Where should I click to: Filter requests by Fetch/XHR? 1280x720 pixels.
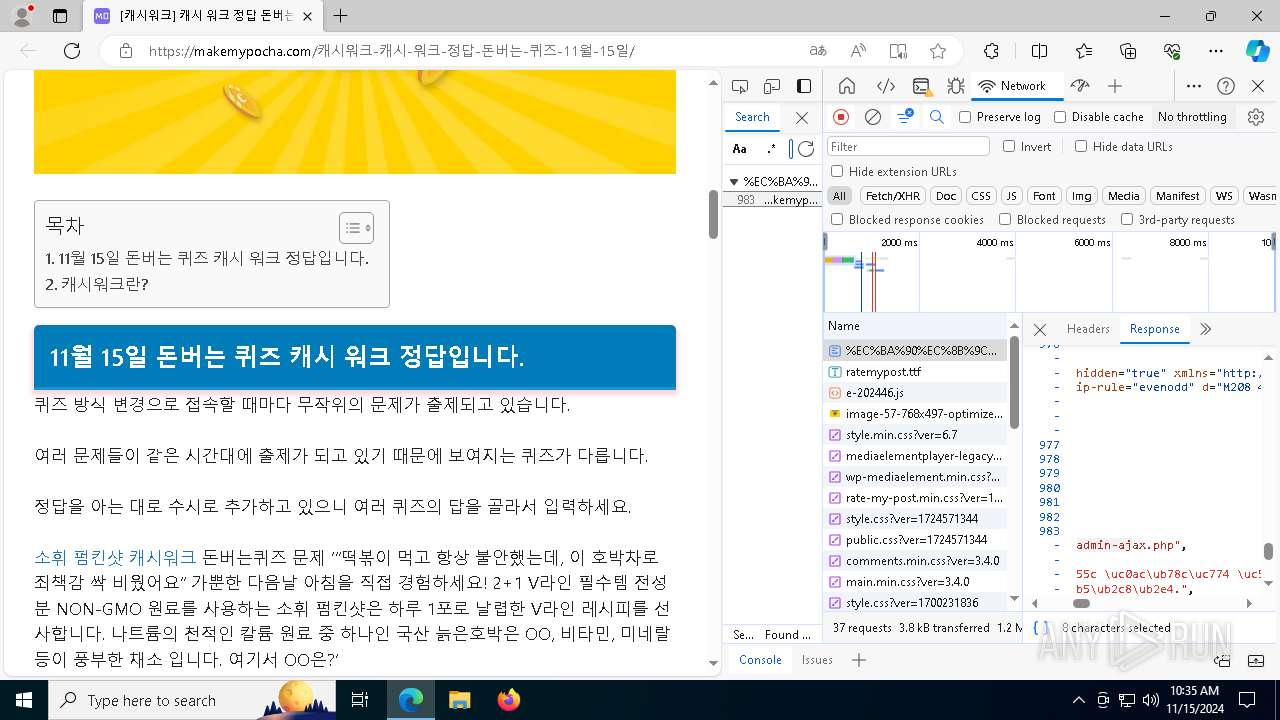(x=893, y=196)
